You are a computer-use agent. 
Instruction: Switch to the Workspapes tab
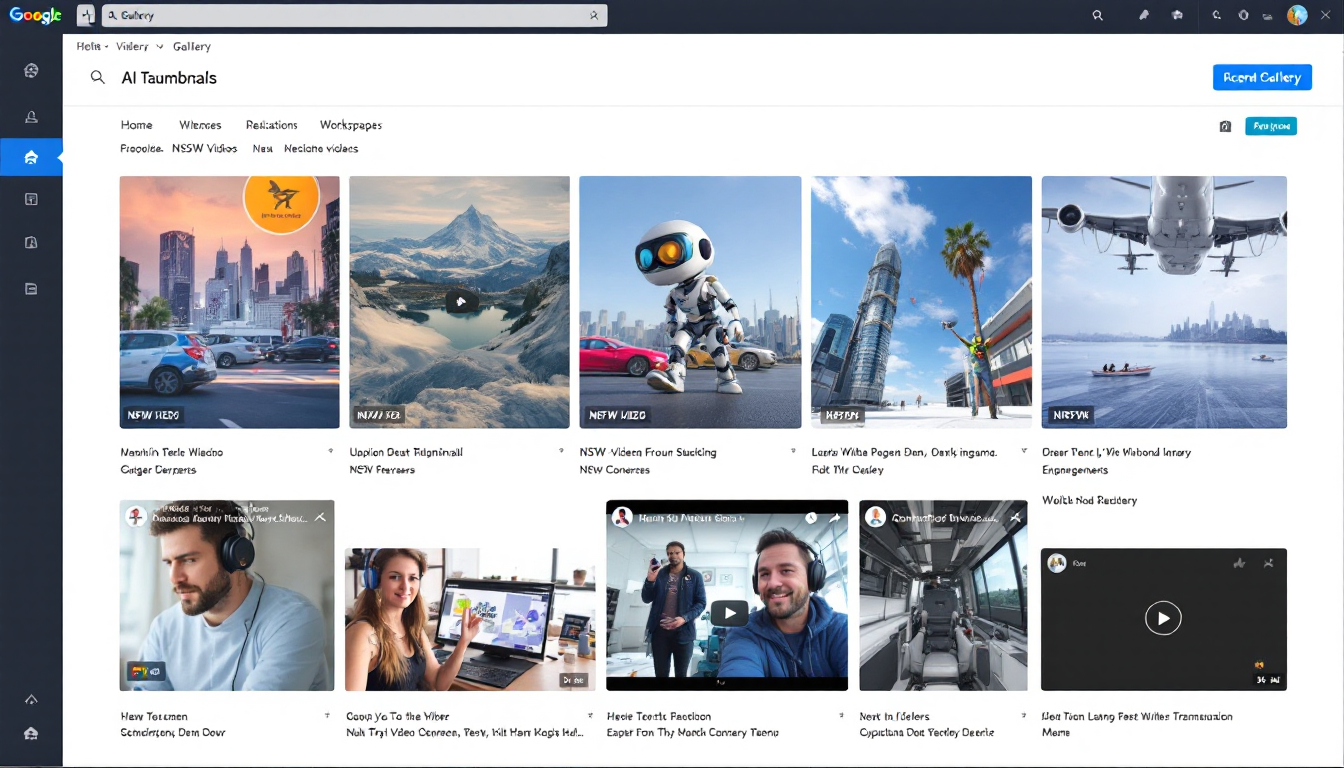click(x=350, y=125)
